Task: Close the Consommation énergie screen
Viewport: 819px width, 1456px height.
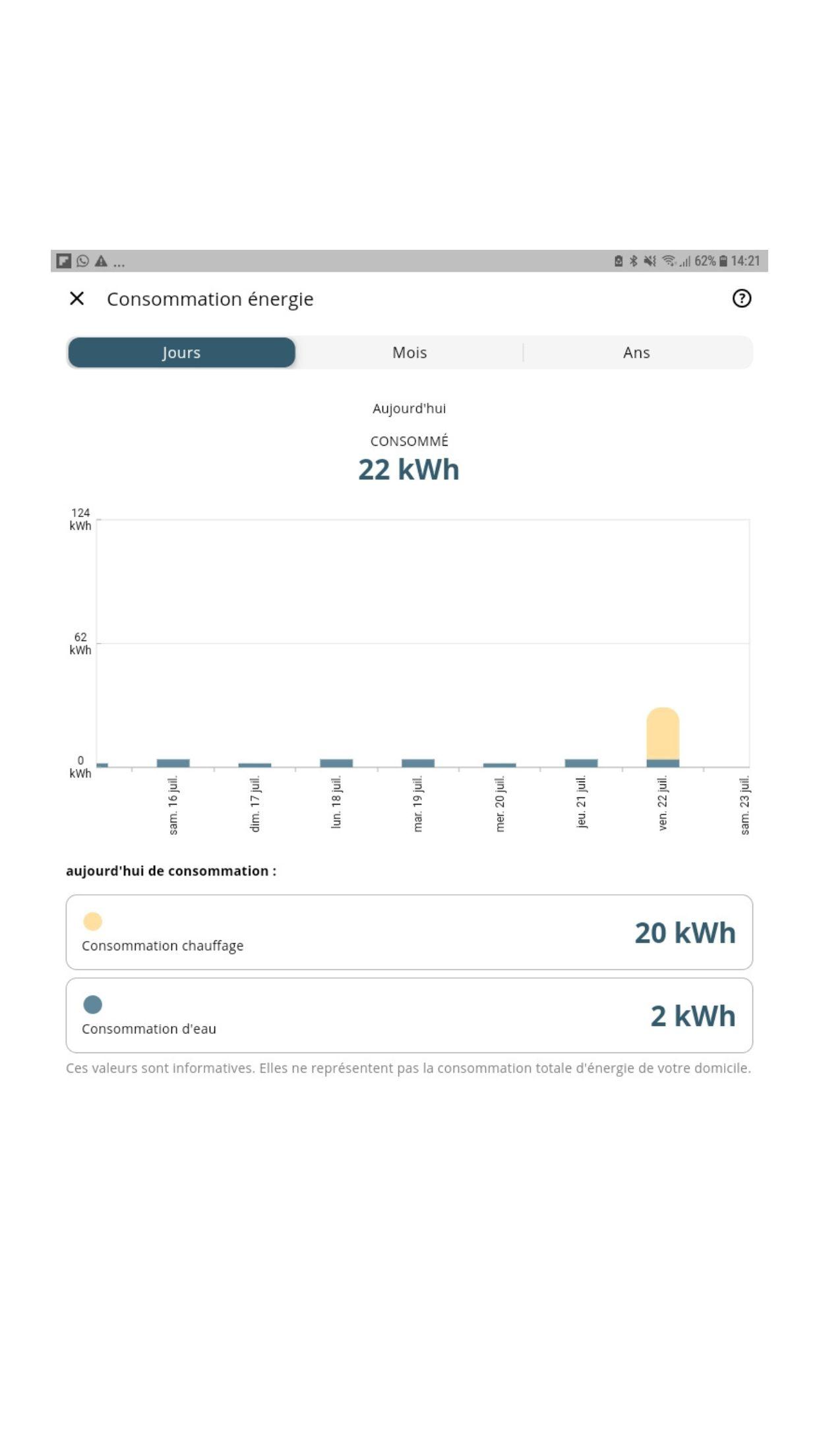Action: pos(76,299)
